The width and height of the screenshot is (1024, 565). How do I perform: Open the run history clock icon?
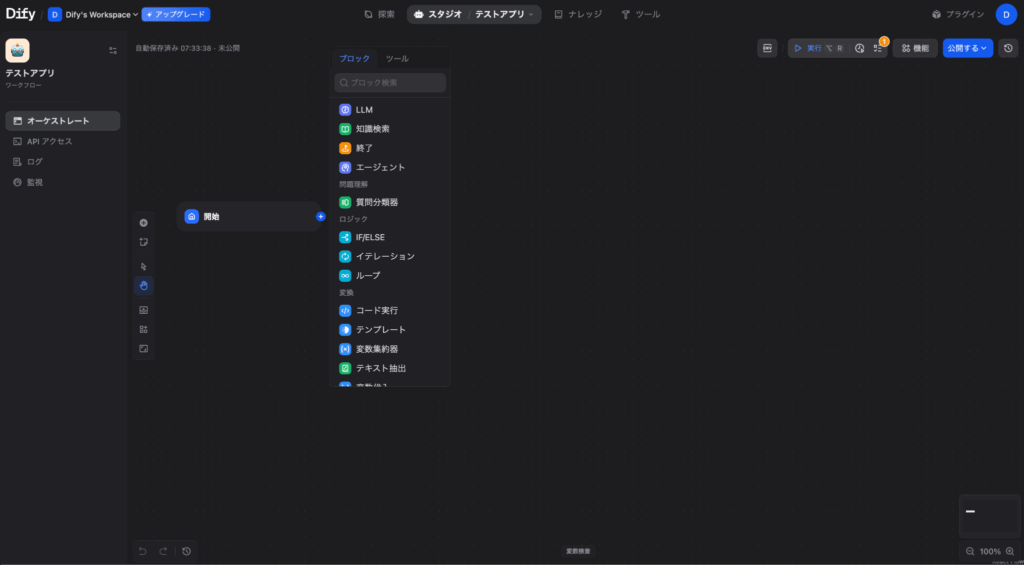859,48
